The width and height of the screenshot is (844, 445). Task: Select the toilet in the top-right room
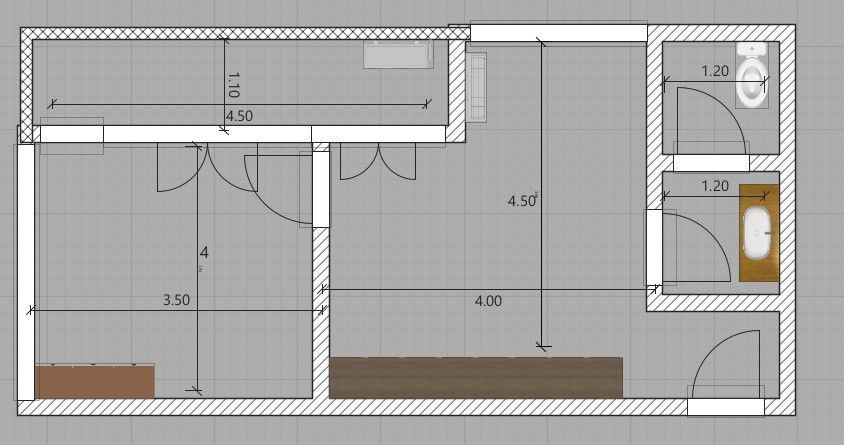751,76
